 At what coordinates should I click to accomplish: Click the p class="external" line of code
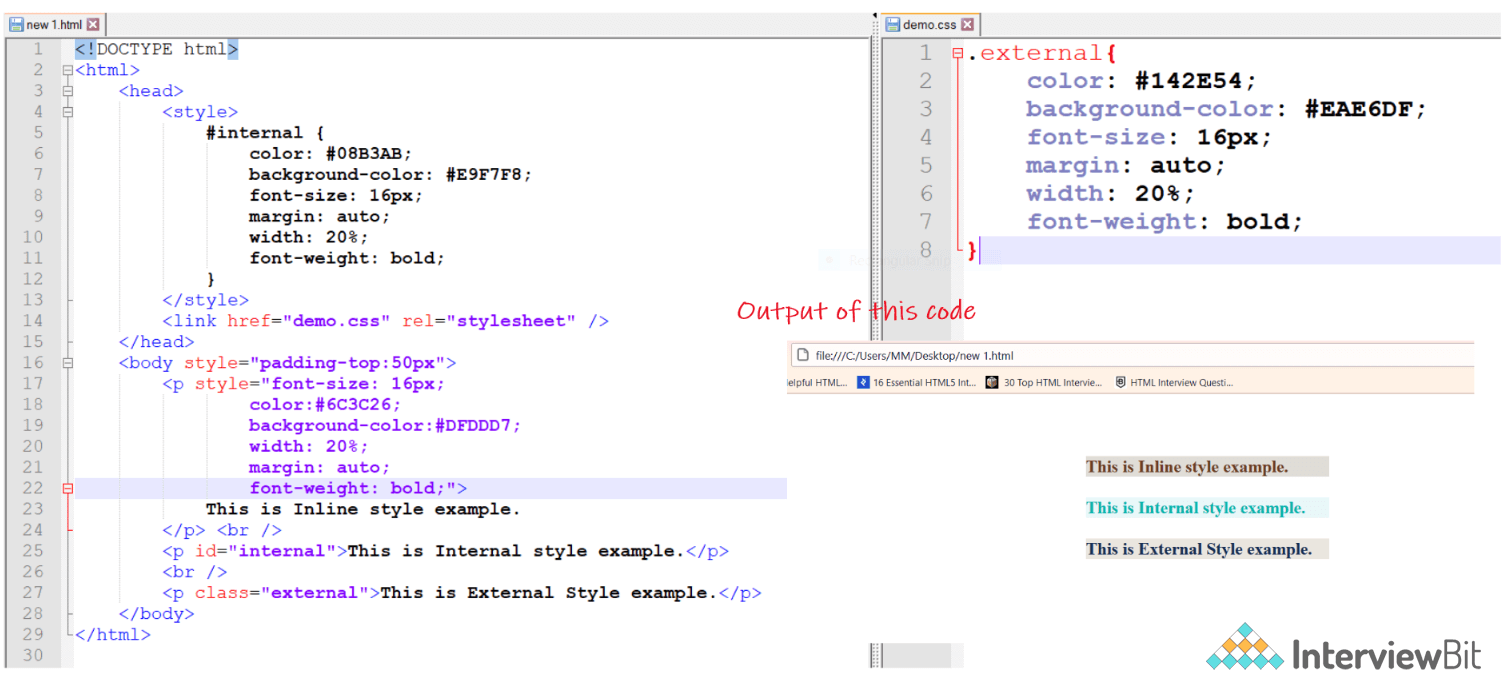tap(462, 593)
